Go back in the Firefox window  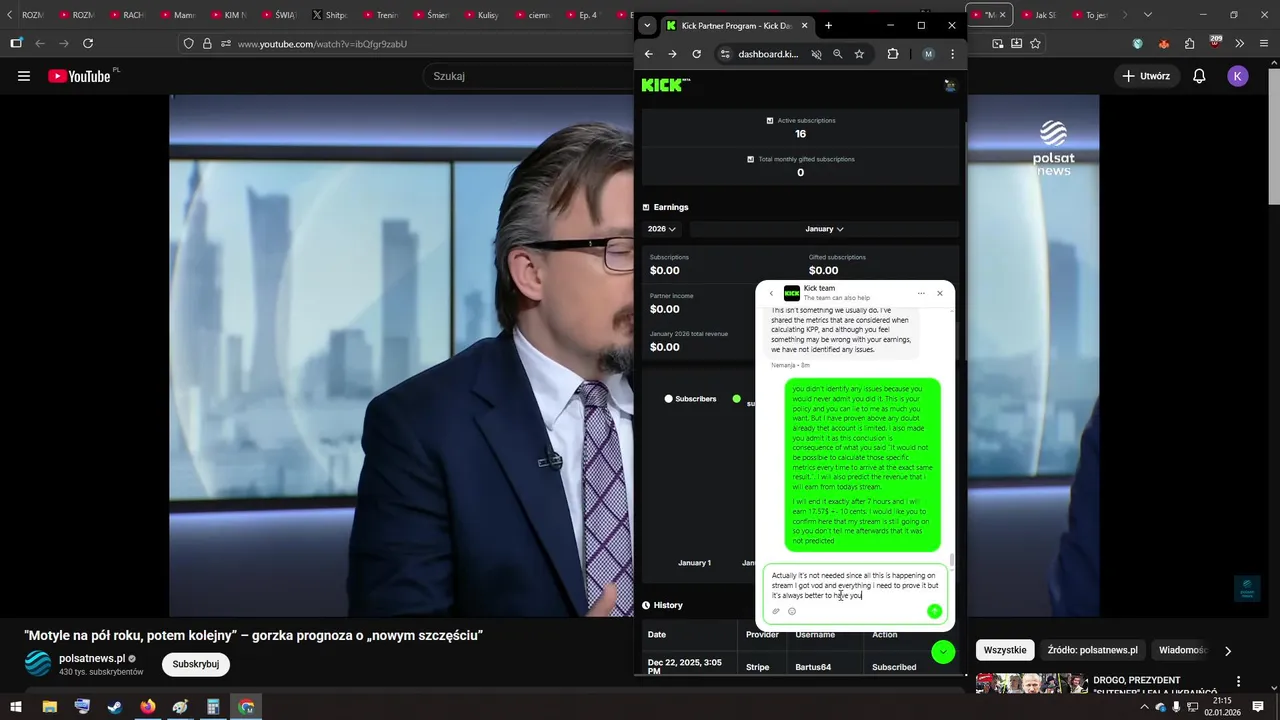(40, 44)
